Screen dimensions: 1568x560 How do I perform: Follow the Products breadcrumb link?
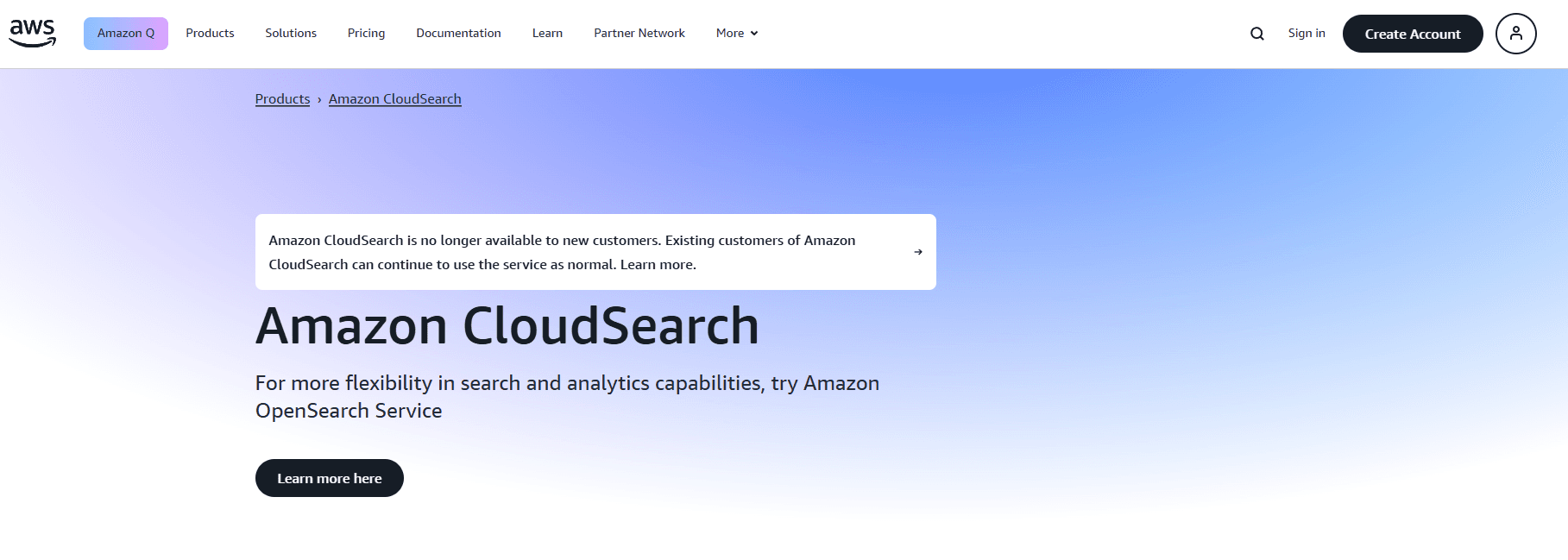pyautogui.click(x=282, y=99)
